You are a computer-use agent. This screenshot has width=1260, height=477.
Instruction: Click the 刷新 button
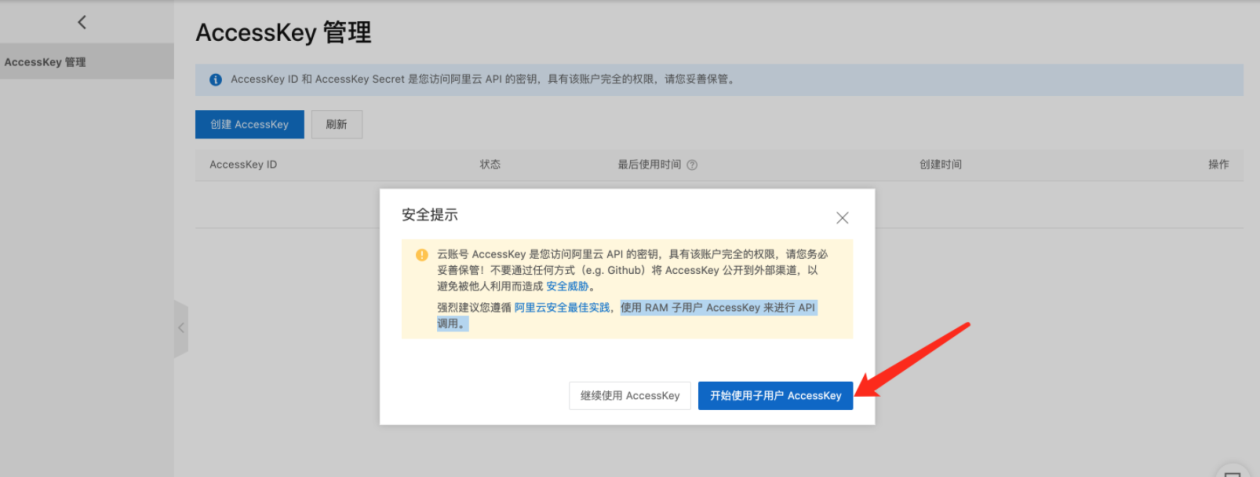click(x=336, y=125)
